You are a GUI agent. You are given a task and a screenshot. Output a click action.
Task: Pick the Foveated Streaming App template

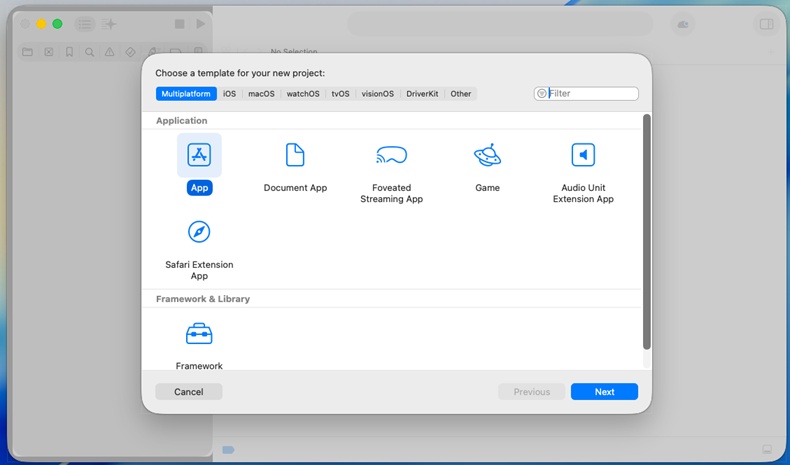[391, 155]
